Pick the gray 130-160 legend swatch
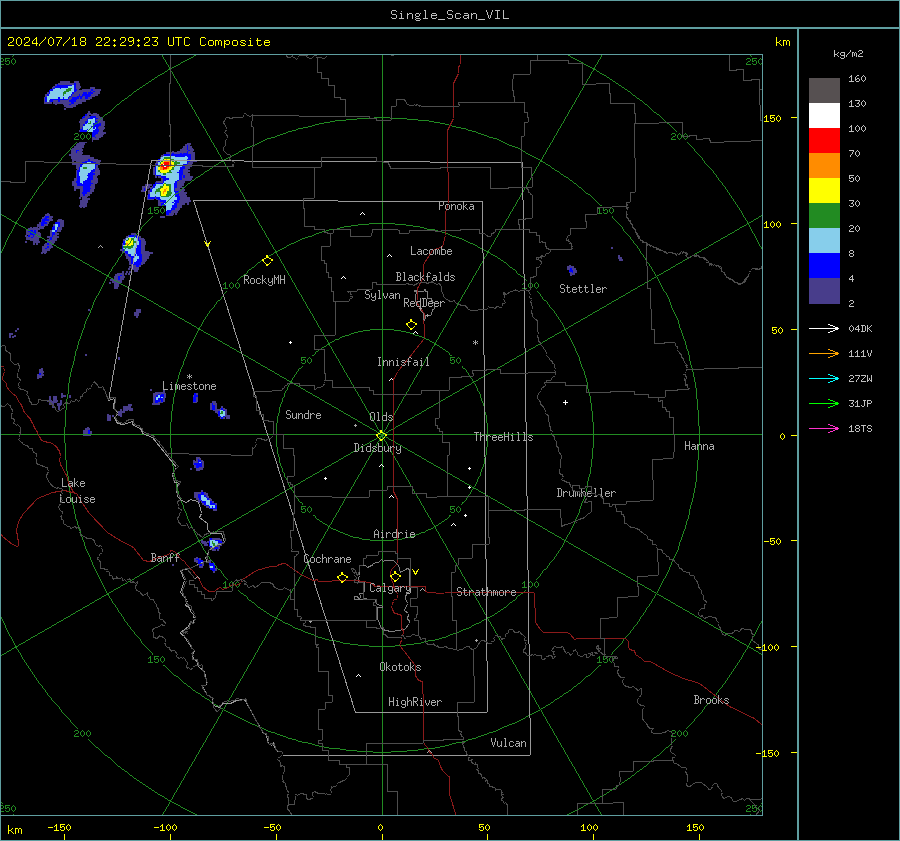The image size is (900, 841). [824, 91]
